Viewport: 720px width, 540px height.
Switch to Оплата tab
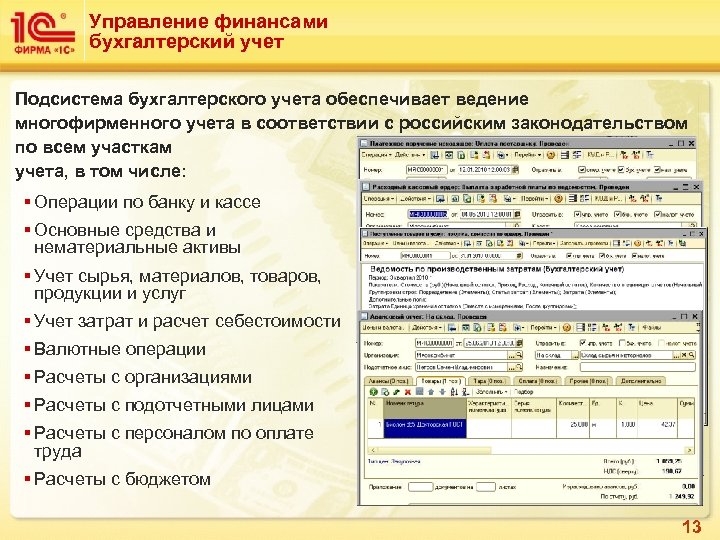point(537,381)
